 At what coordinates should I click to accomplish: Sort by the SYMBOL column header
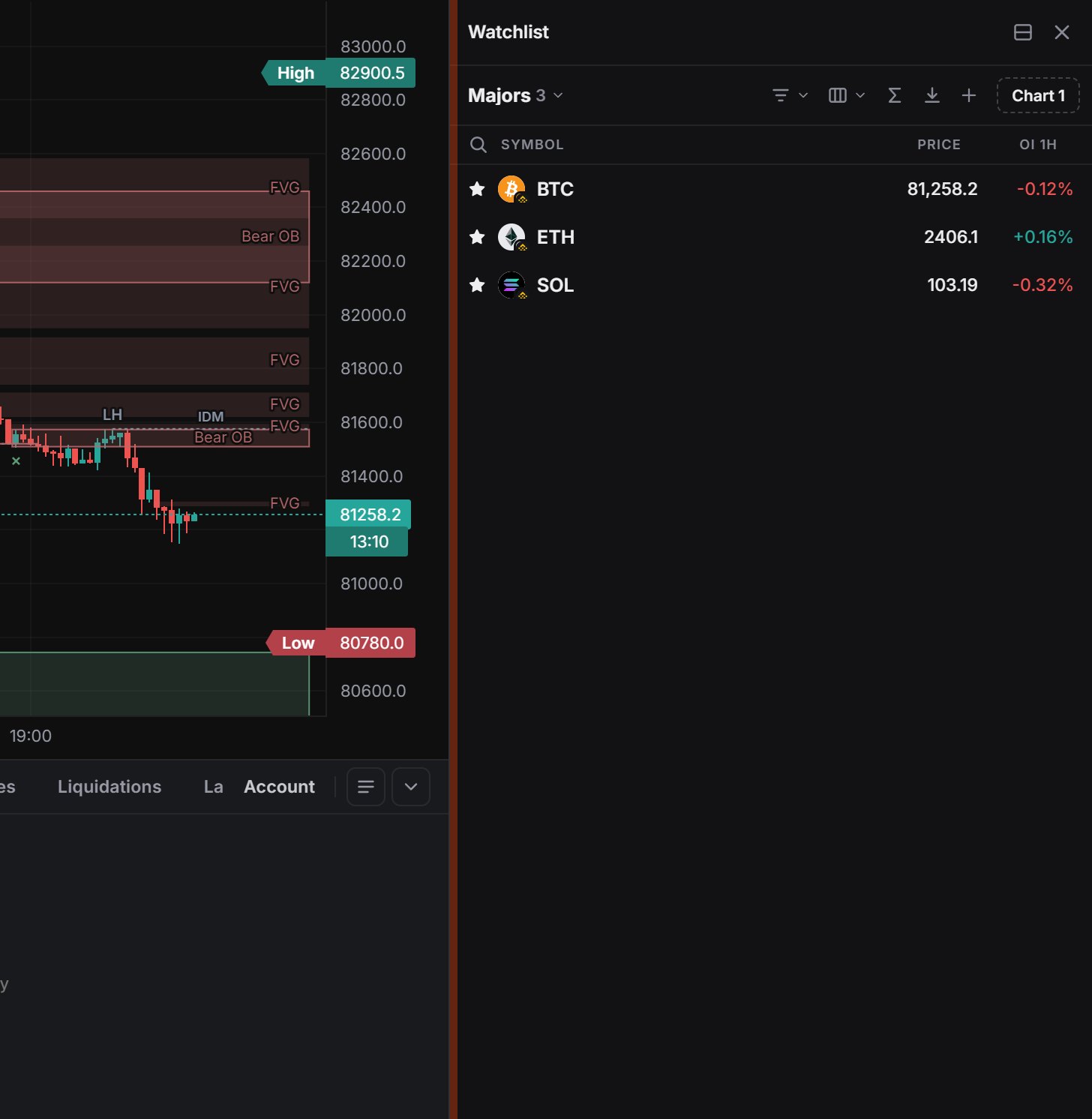(x=532, y=145)
